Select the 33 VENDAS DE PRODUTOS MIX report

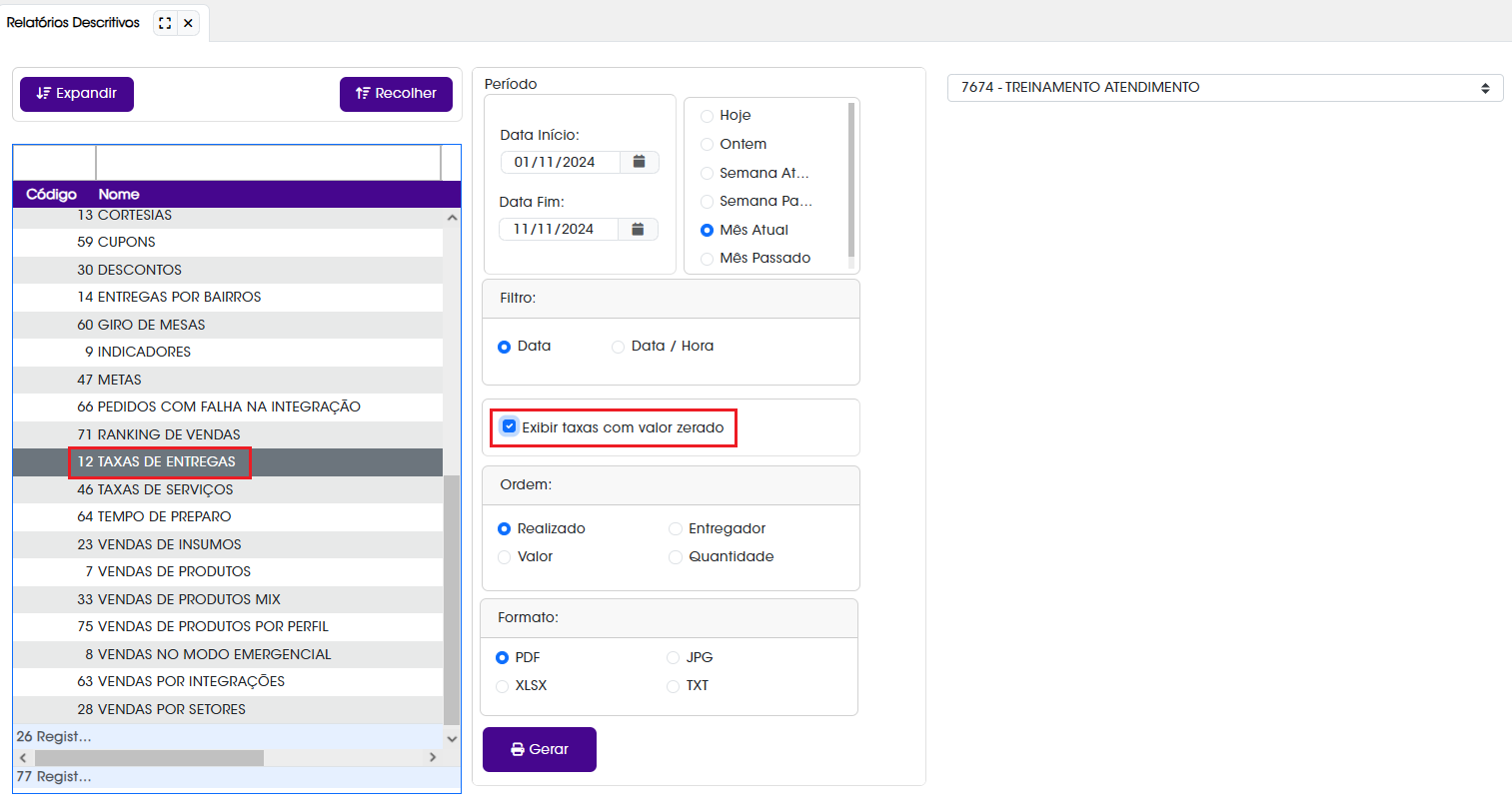click(228, 600)
